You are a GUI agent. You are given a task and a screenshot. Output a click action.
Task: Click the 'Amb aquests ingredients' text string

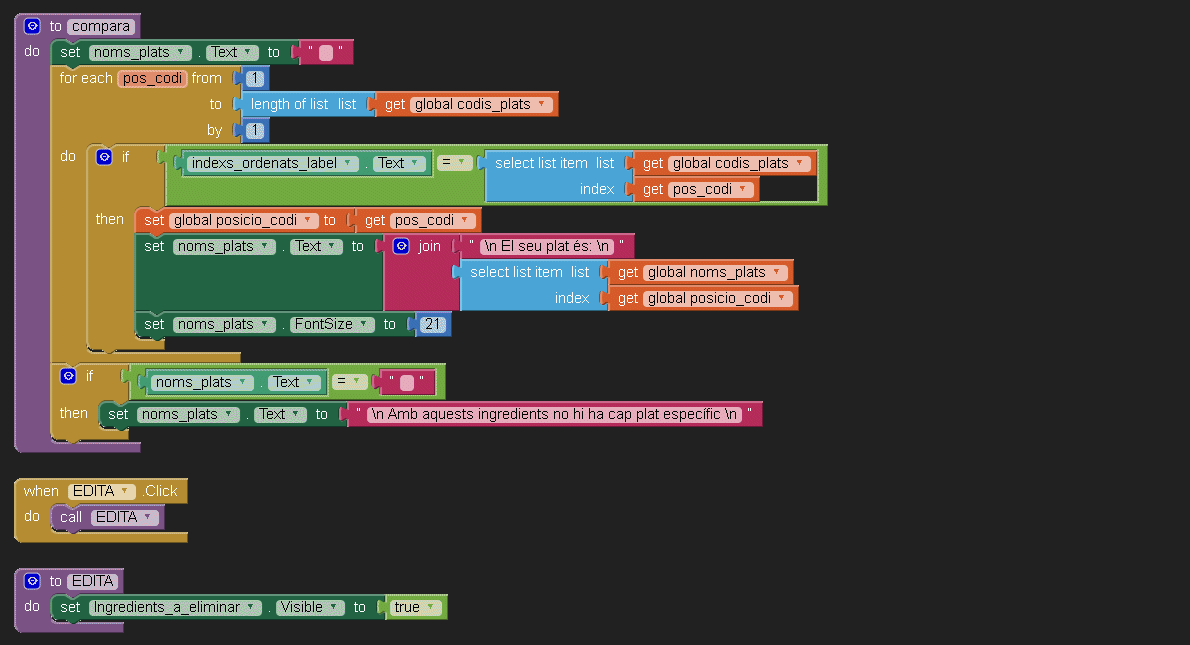(553, 414)
